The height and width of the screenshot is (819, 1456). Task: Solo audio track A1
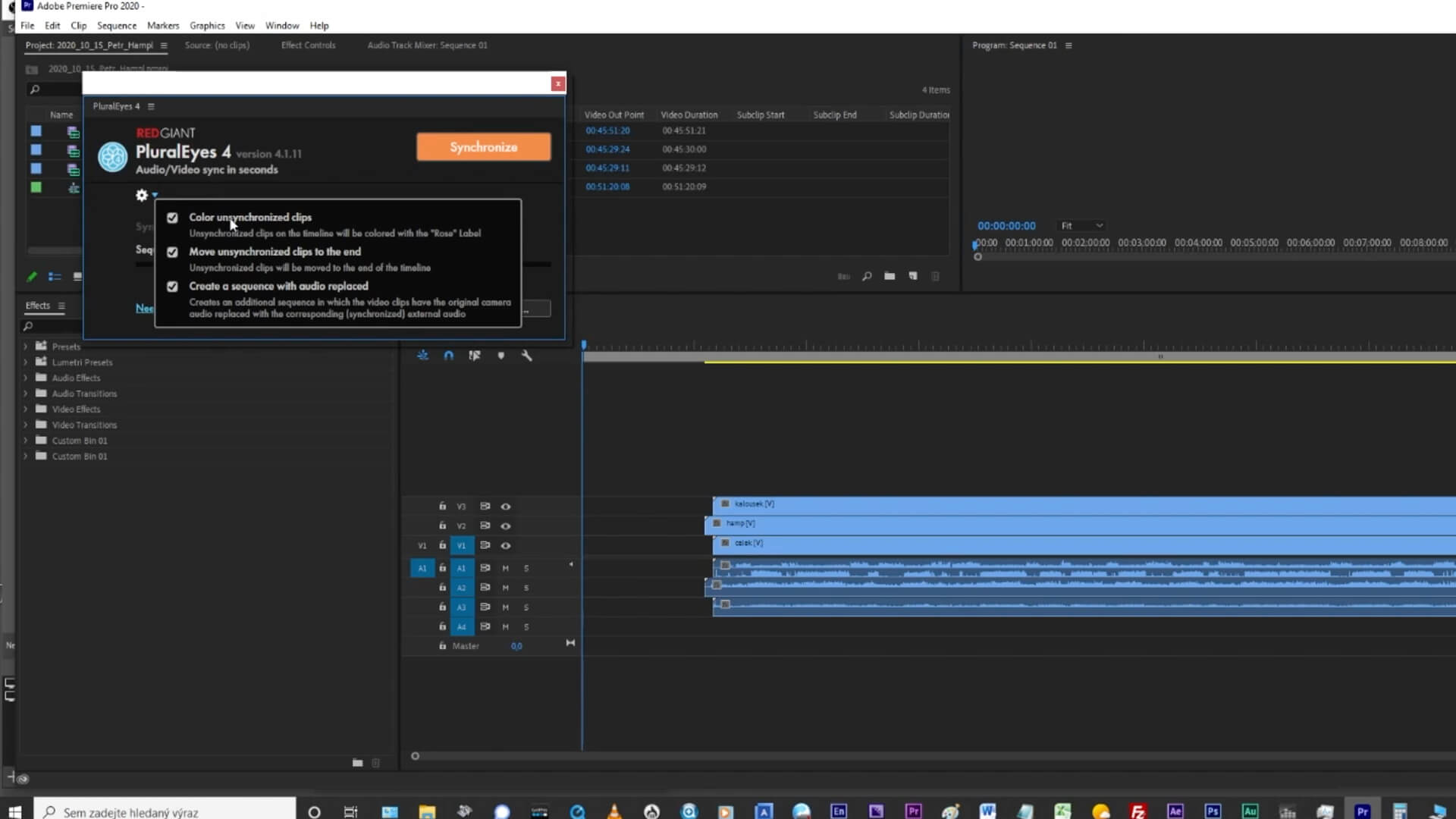coord(526,568)
